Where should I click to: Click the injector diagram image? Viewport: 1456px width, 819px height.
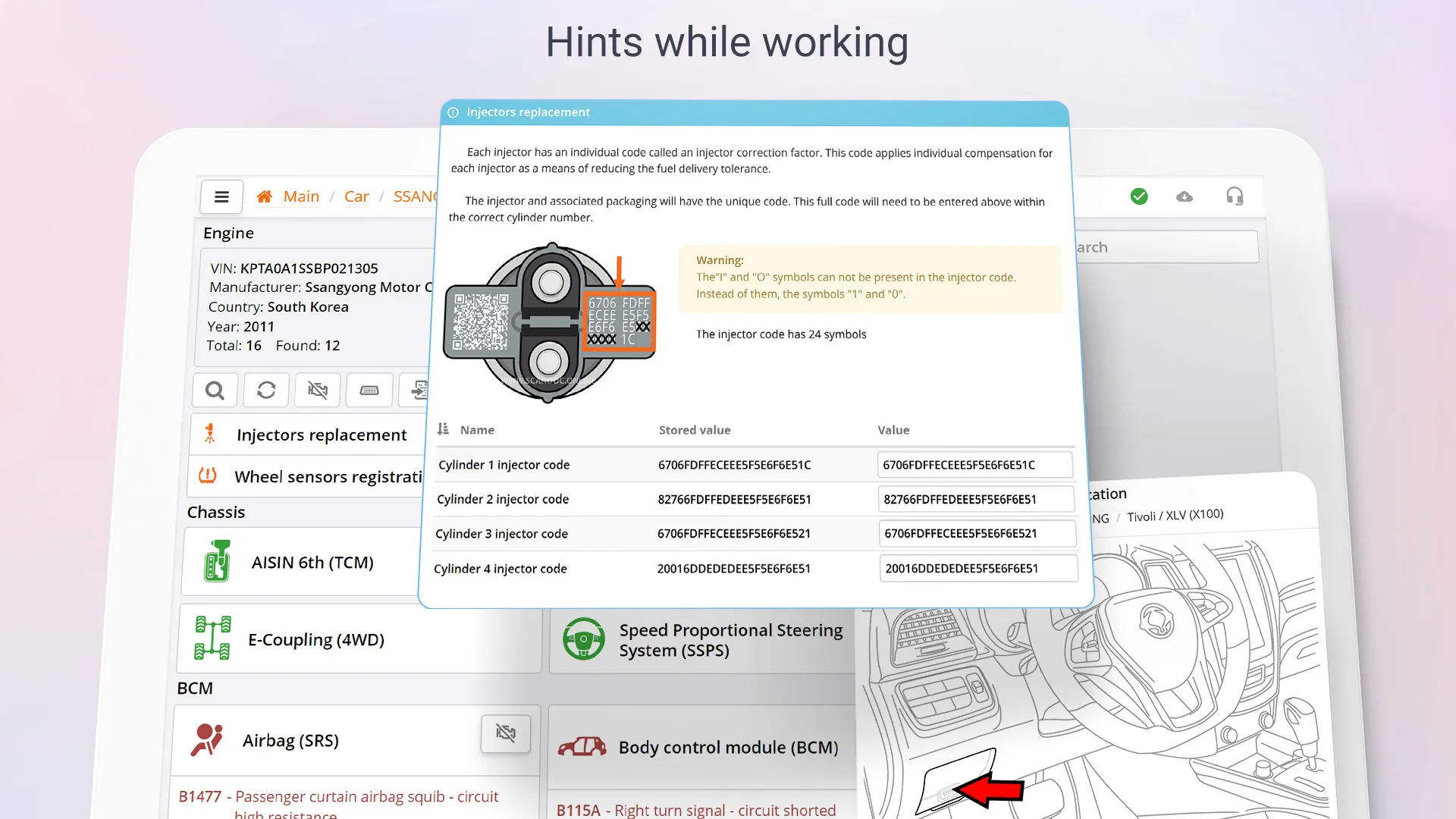click(x=550, y=322)
